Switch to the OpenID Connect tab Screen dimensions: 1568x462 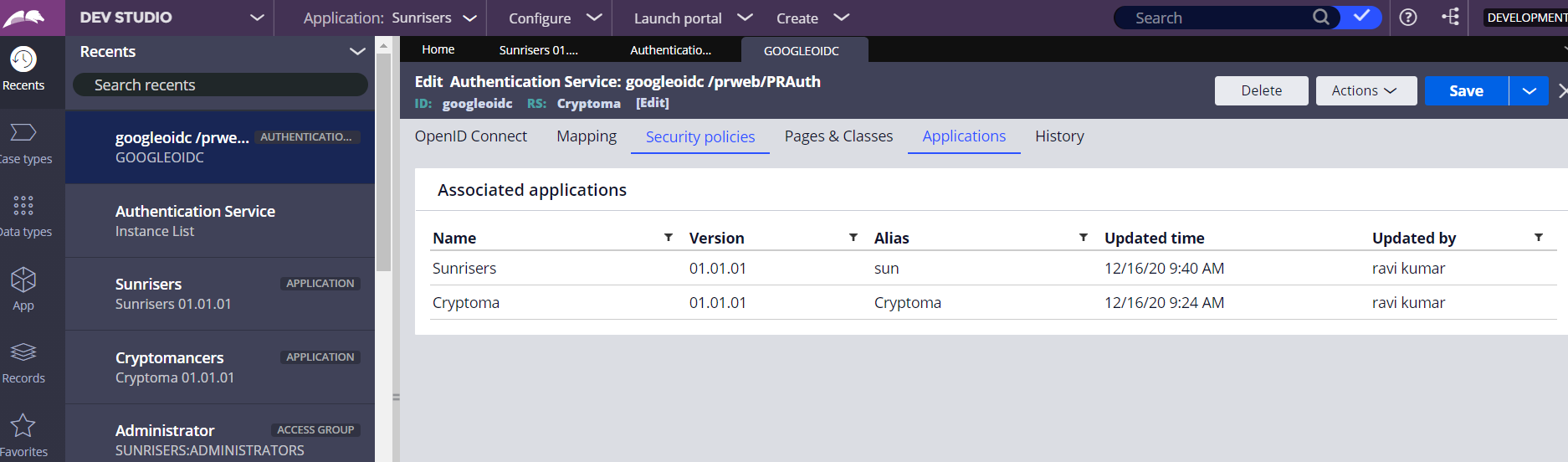[x=470, y=136]
